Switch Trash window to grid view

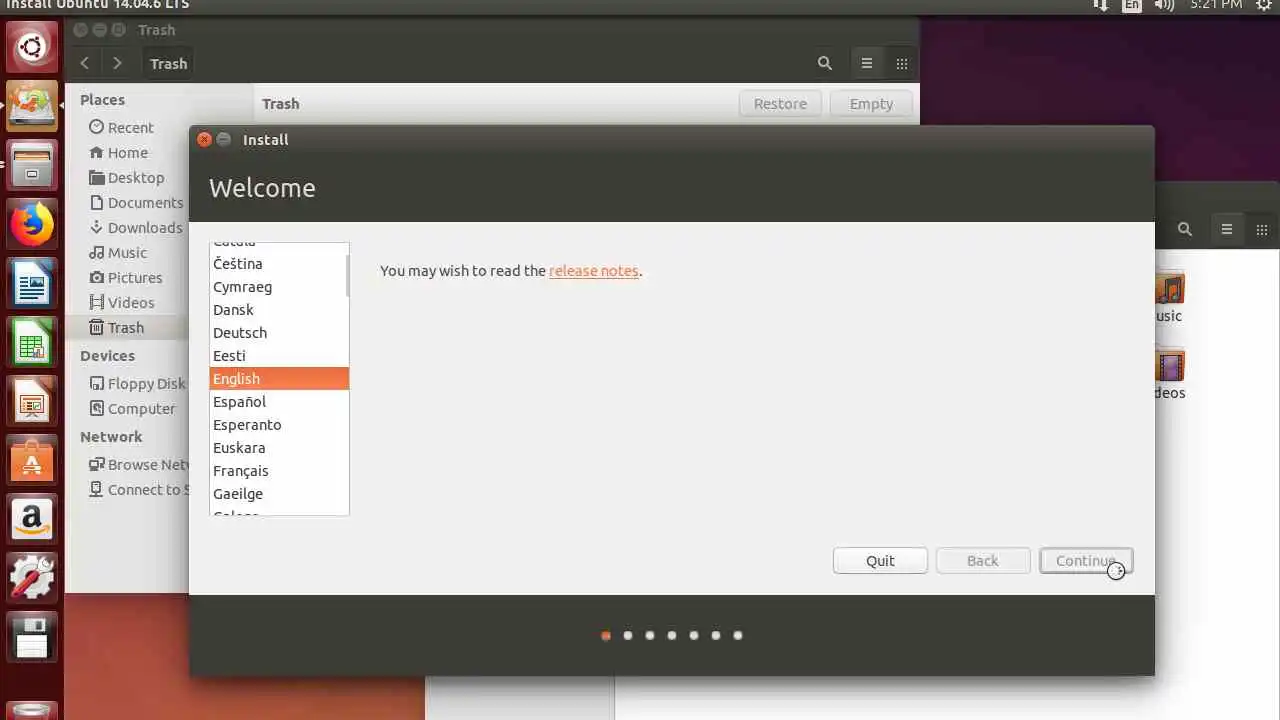coord(902,63)
